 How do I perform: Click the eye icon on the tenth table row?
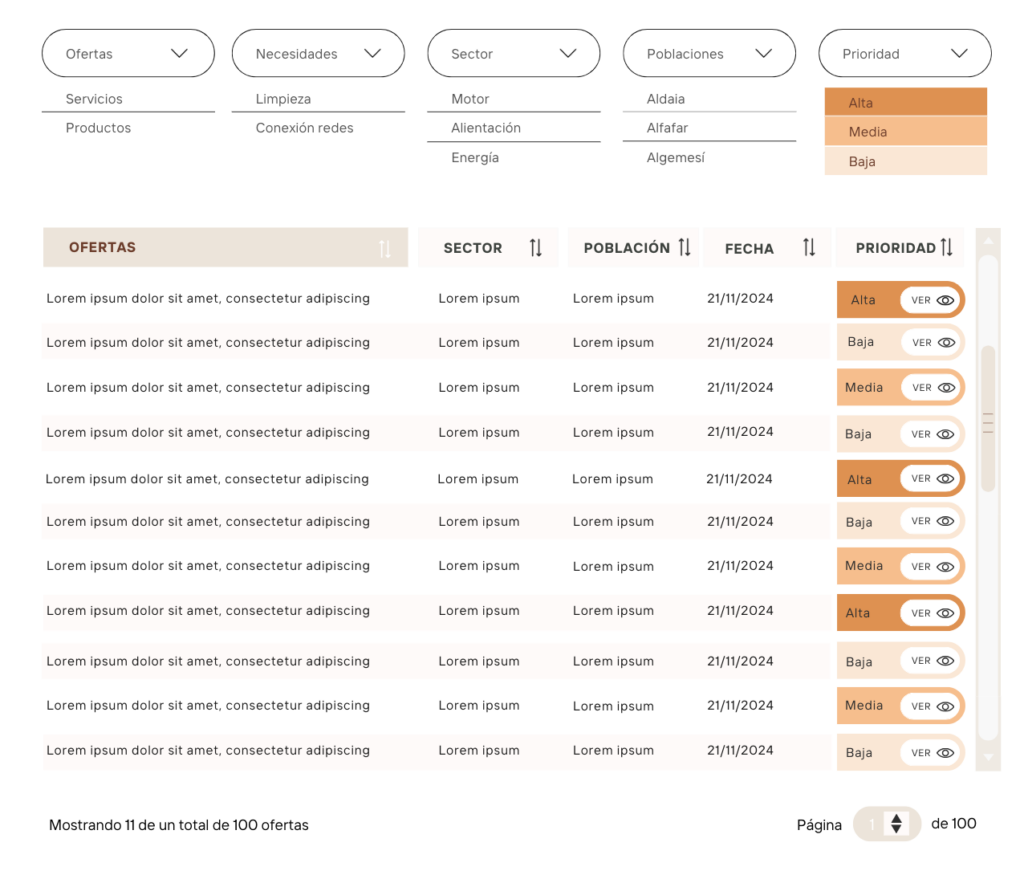[945, 707]
